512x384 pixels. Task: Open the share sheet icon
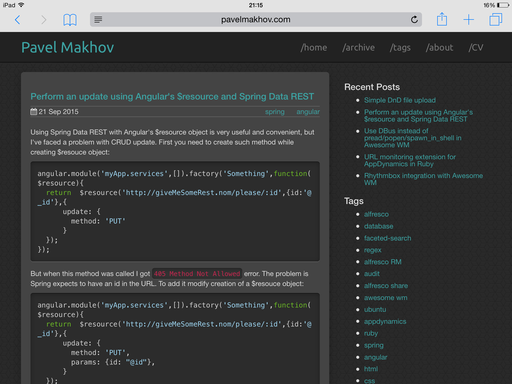[x=442, y=19]
